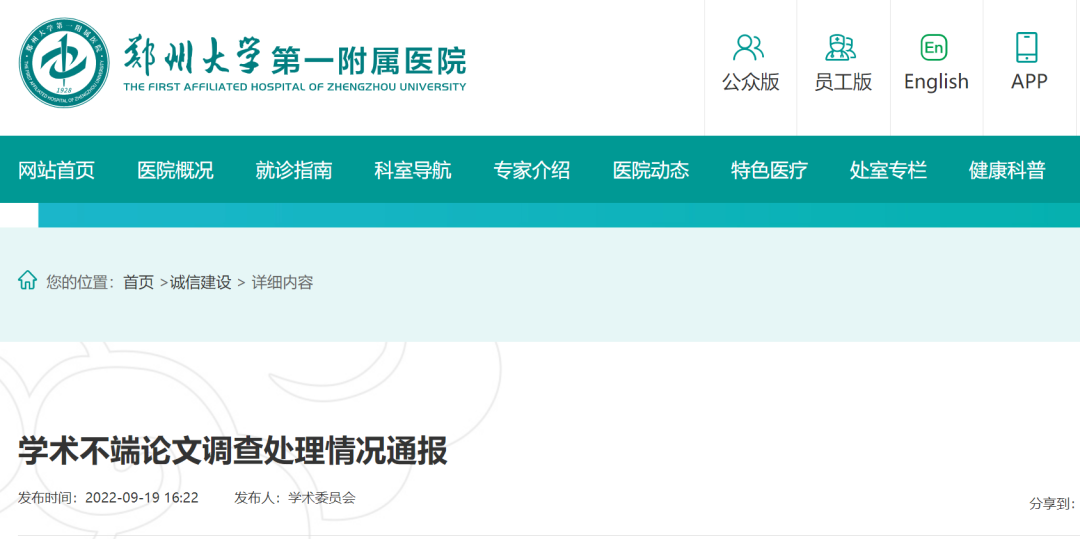Click the article title 学术不端论文调查处理情况通报
The width and height of the screenshot is (1080, 539).
click(233, 451)
